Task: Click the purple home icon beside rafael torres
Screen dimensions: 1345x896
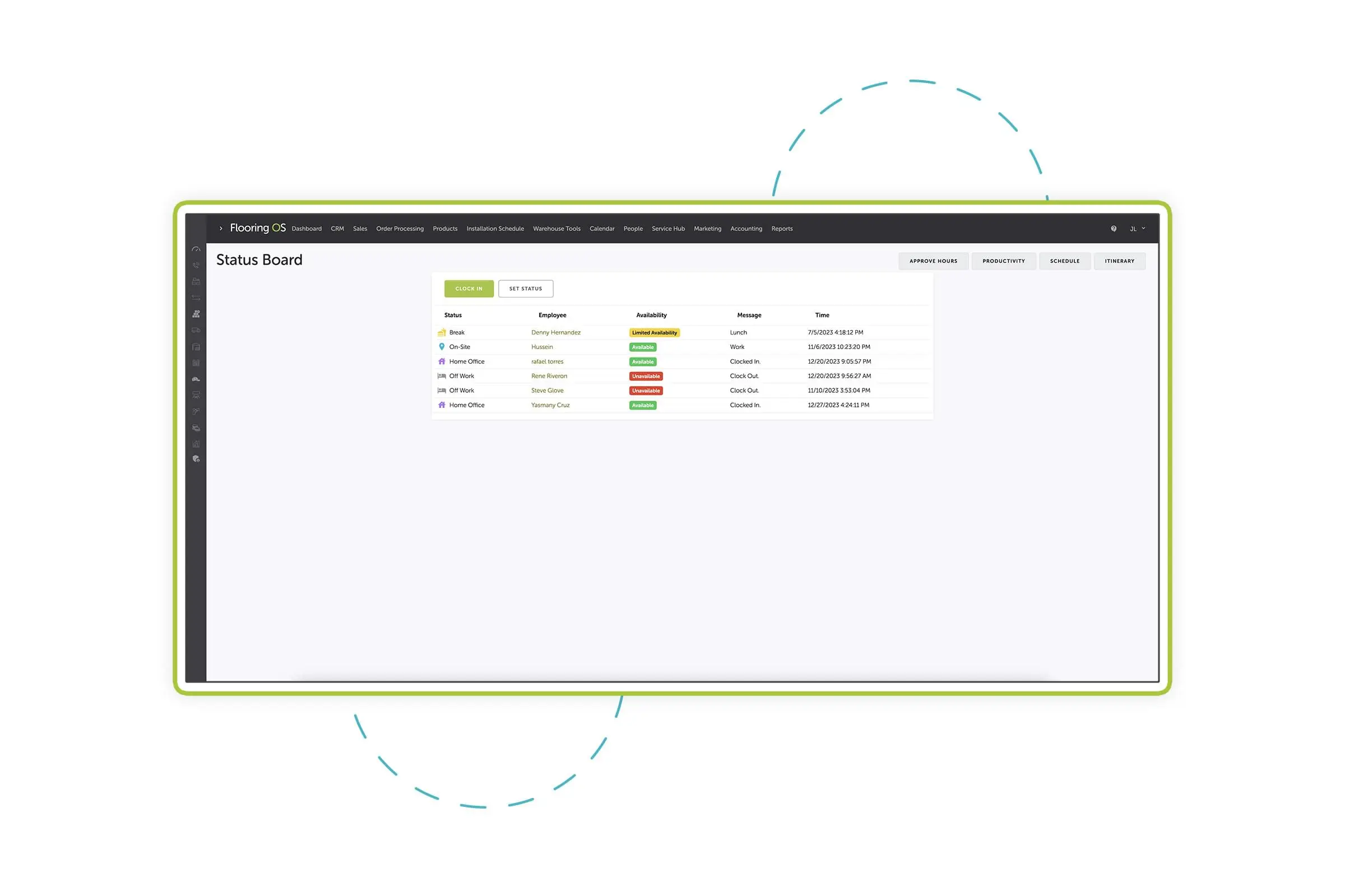Action: click(x=441, y=361)
